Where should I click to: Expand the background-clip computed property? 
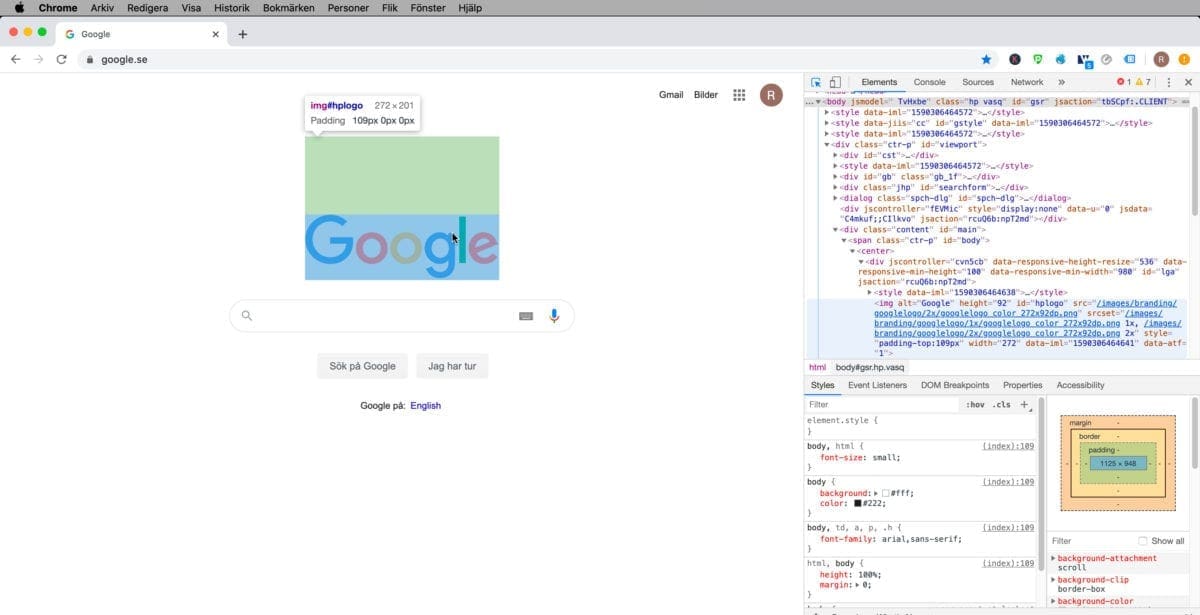click(x=1053, y=580)
